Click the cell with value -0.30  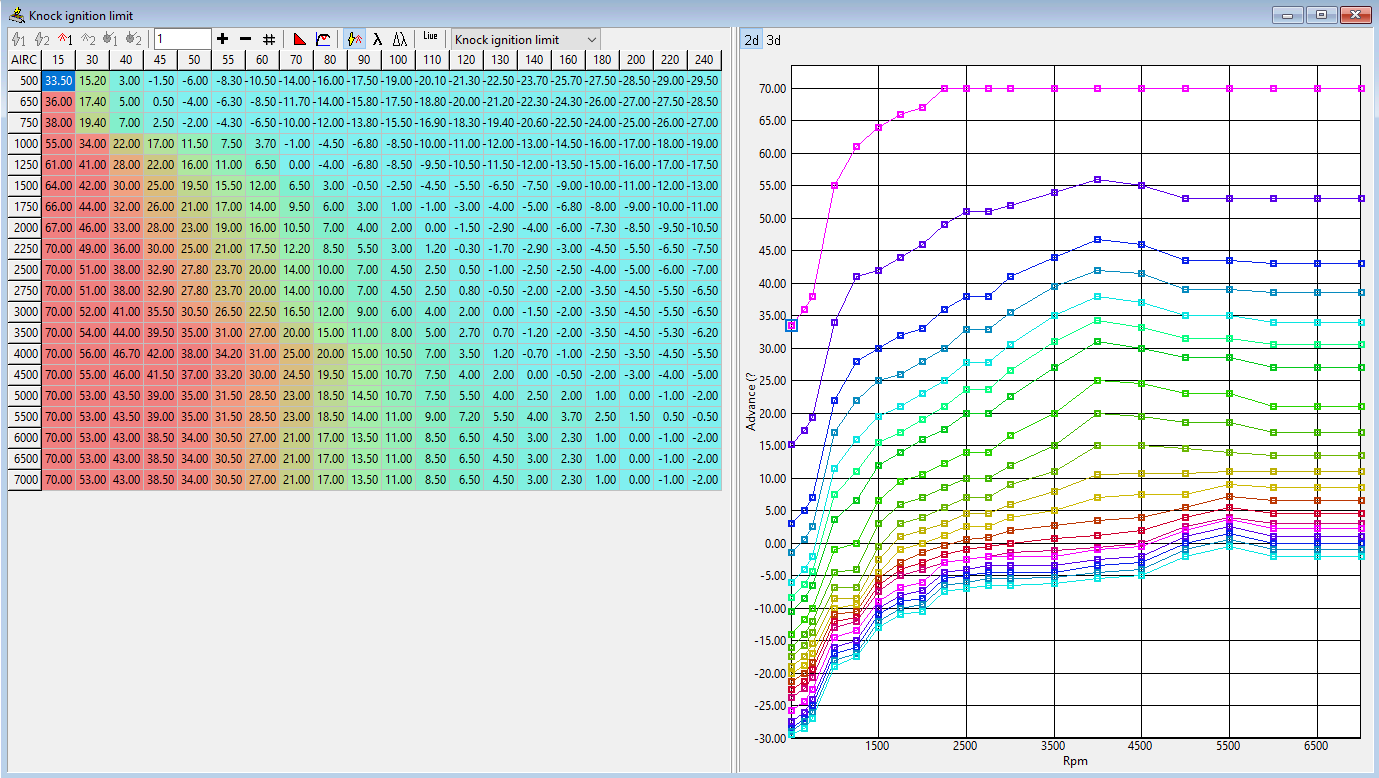466,248
